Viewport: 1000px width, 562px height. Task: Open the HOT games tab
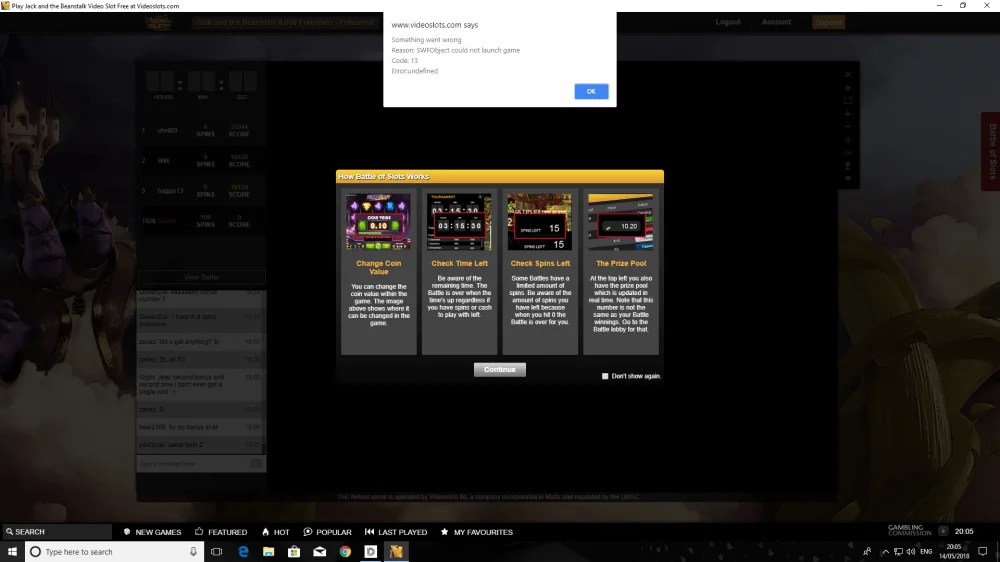point(276,532)
